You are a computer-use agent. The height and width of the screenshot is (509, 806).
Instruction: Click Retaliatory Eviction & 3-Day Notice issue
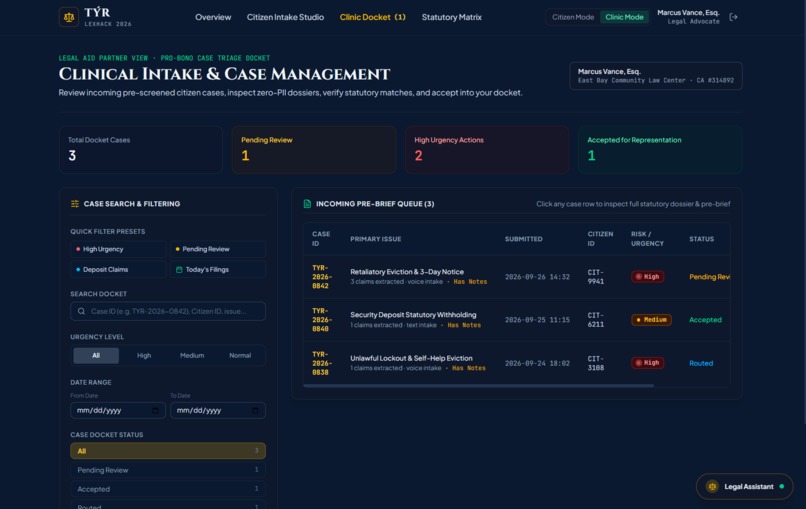(x=407, y=271)
